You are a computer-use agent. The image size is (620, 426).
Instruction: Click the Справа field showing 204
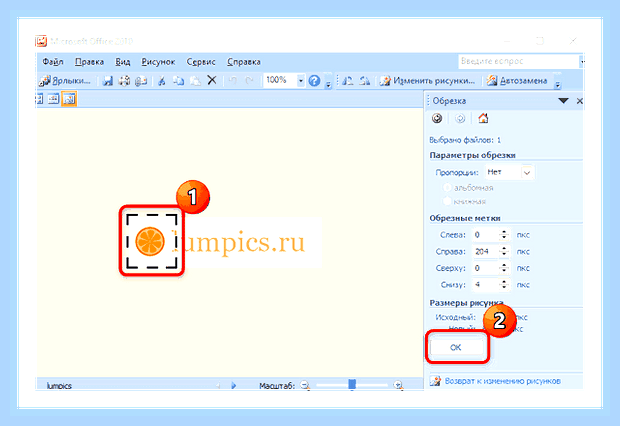486,252
